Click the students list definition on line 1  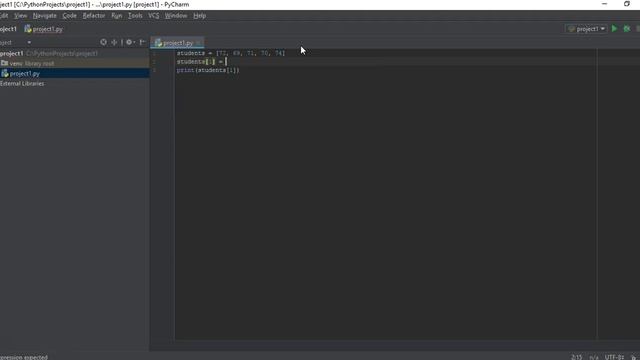(231, 53)
